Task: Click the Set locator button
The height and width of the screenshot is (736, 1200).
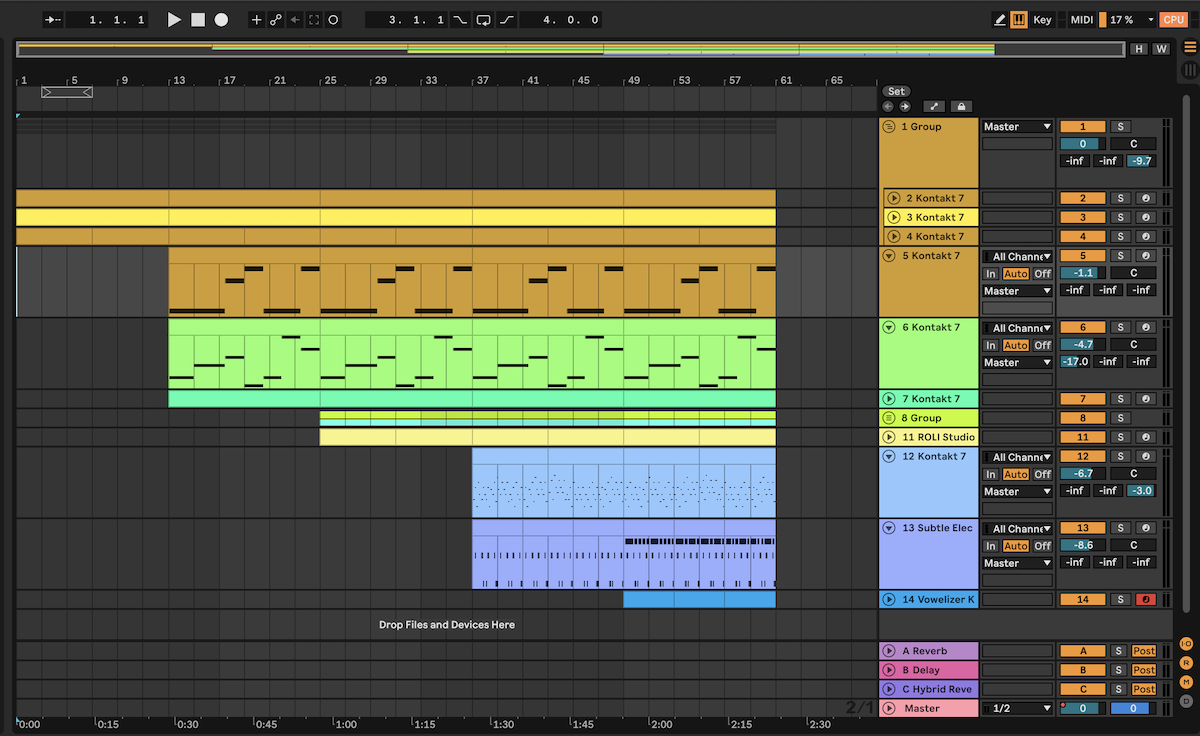Action: [896, 91]
